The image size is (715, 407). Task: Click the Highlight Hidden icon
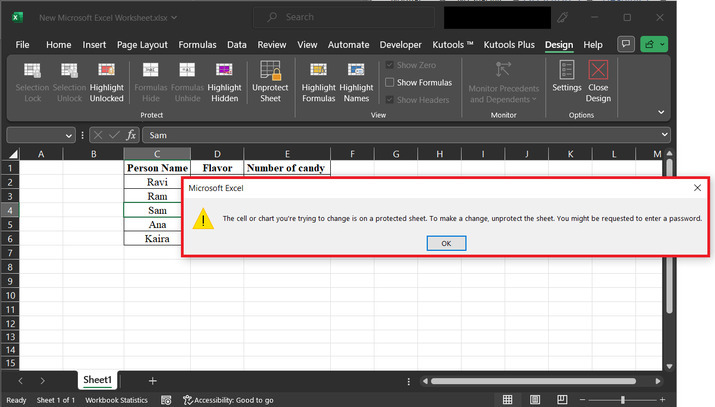224,70
